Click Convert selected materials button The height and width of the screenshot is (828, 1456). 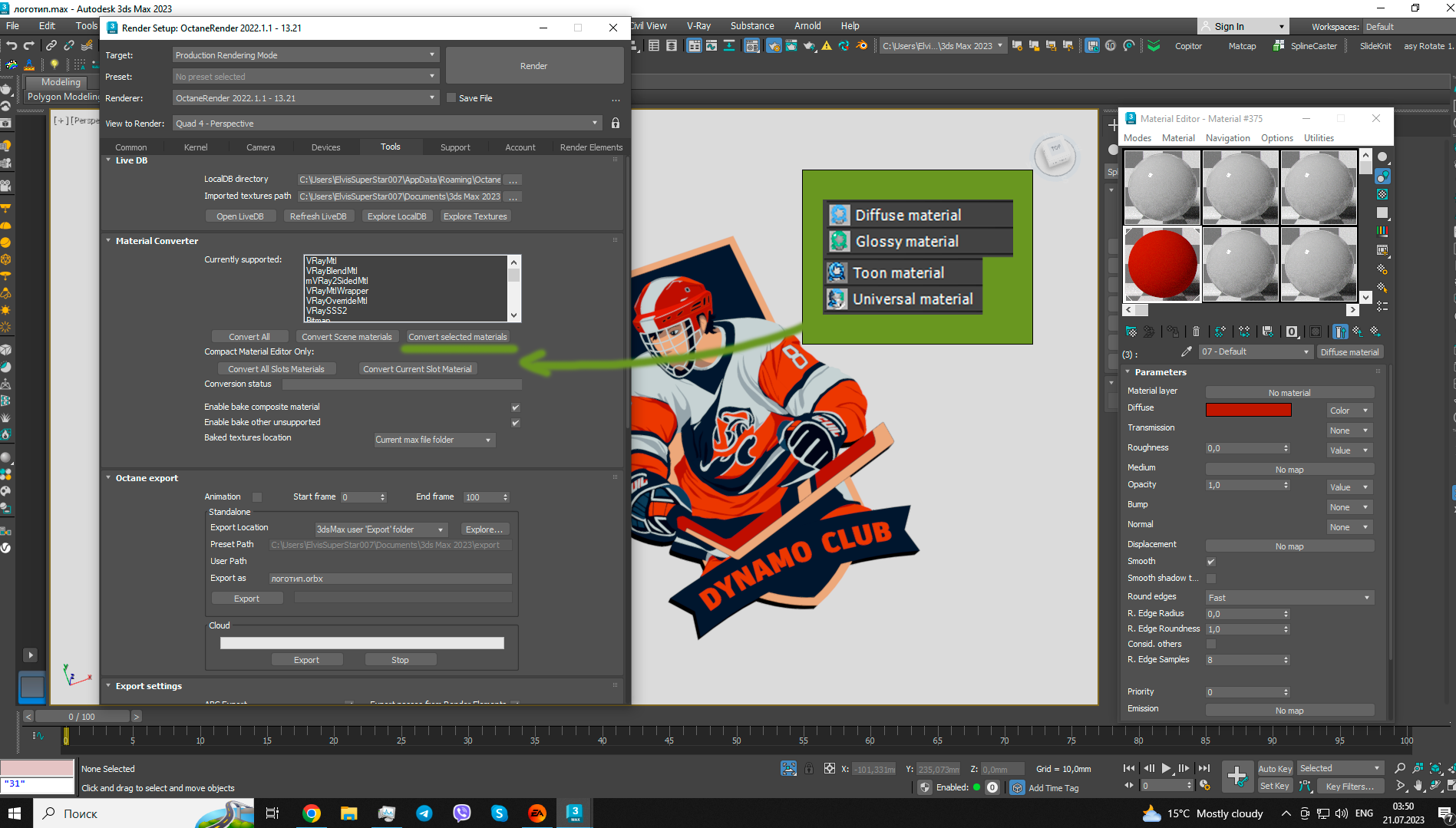coord(457,337)
